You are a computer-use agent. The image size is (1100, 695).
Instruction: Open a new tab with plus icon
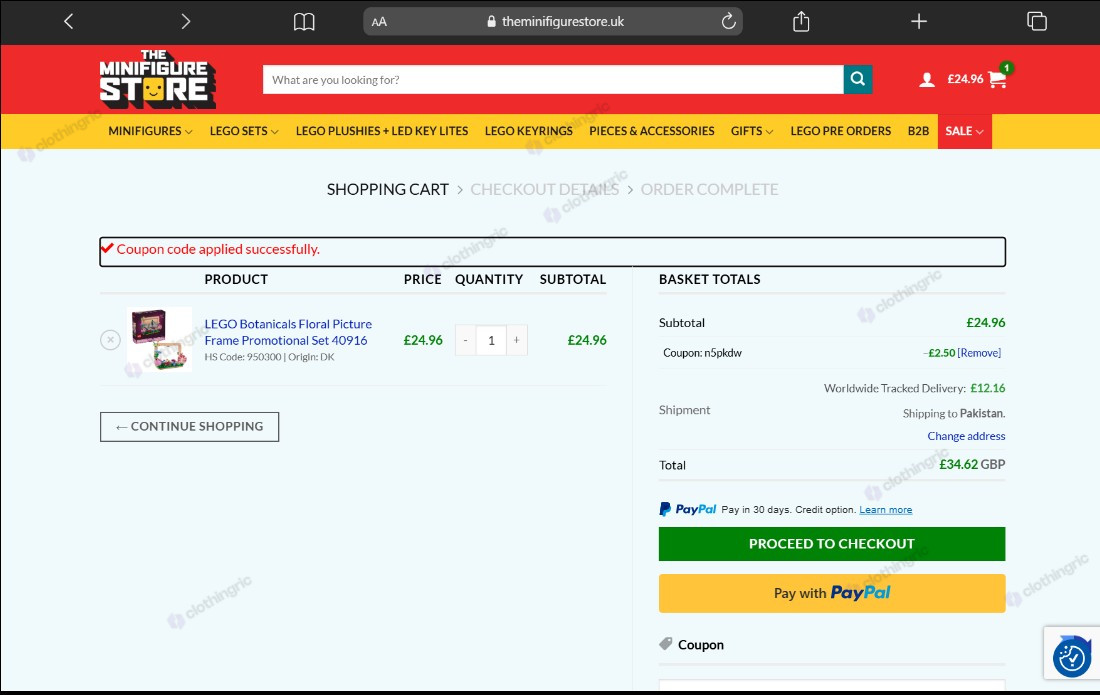click(918, 22)
